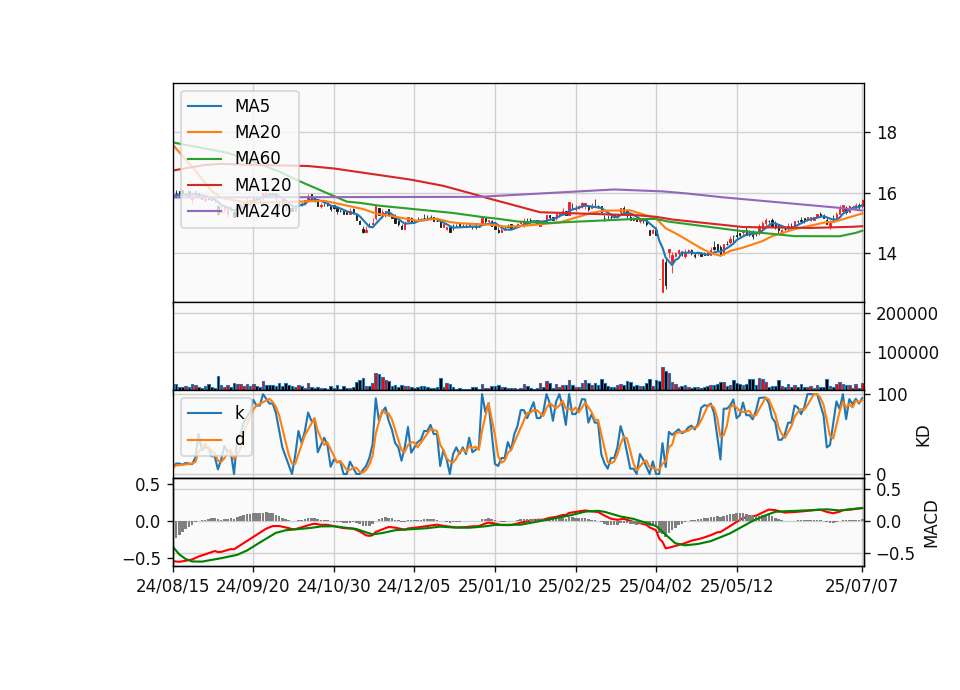Click the vertical MACD axis title
Screen dimensions: 960x690
[x=931, y=524]
